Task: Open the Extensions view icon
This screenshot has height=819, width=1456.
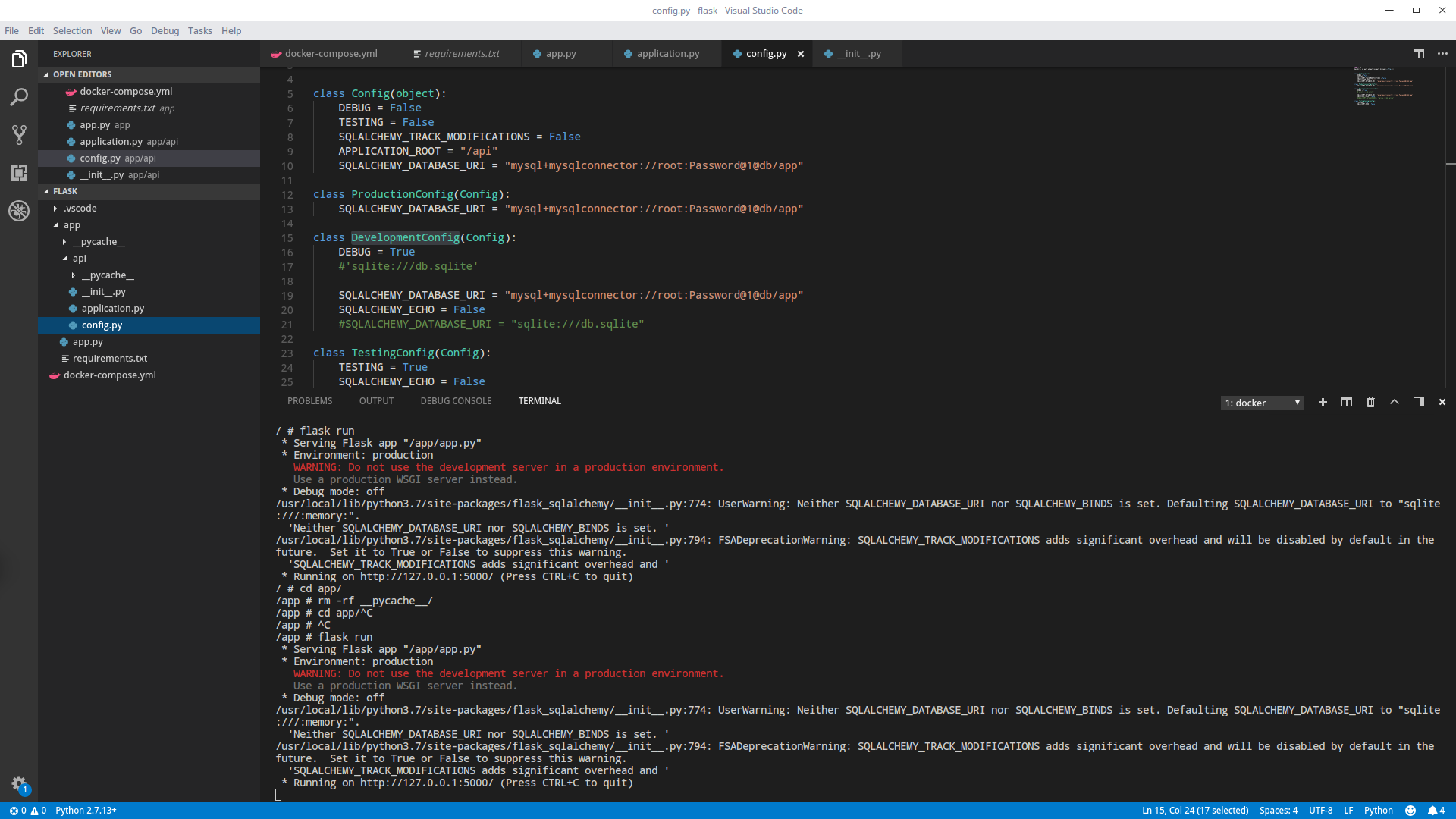Action: [x=19, y=173]
